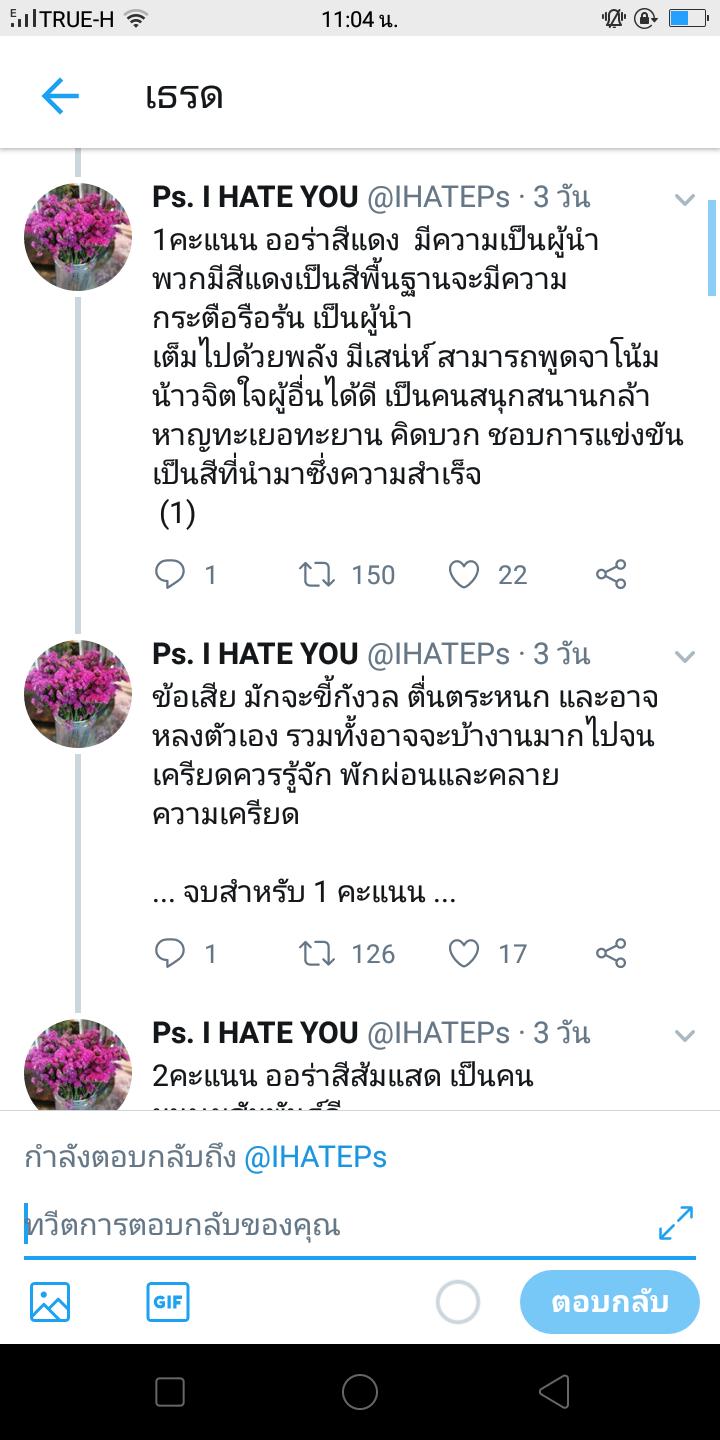The width and height of the screenshot is (720, 1440).
Task: Reply to the first tweet
Action: click(x=170, y=574)
